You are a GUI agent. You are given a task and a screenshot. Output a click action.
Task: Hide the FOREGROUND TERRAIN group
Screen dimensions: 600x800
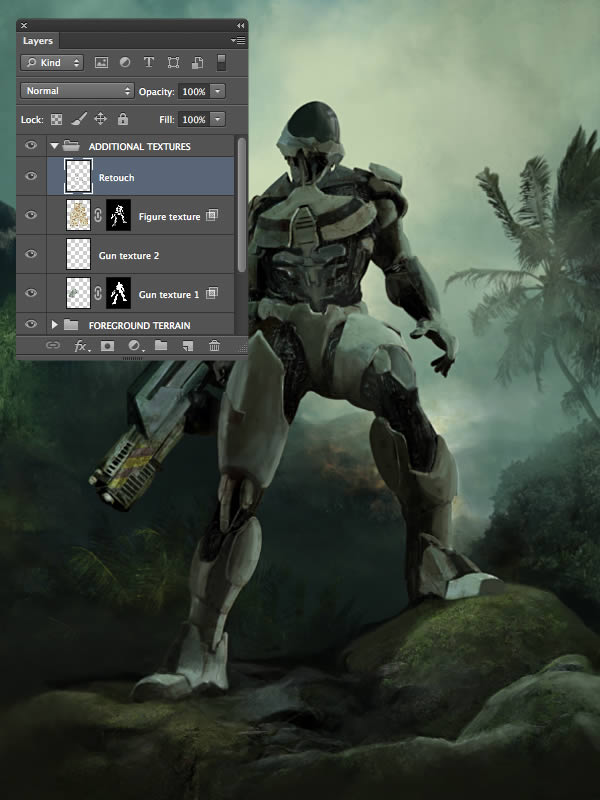click(31, 324)
